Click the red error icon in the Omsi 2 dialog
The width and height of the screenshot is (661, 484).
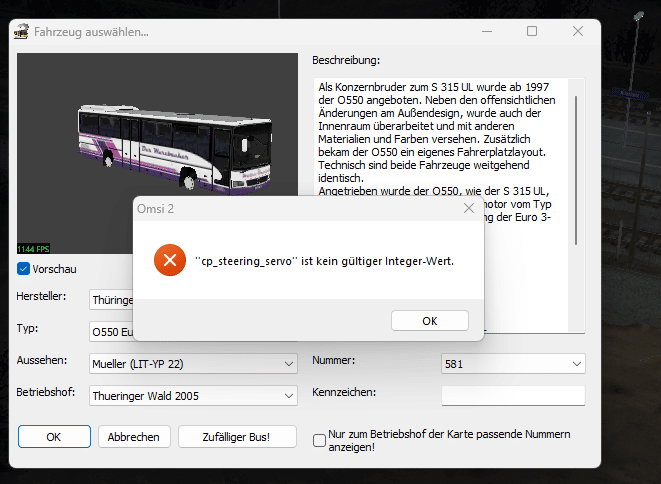(x=170, y=262)
